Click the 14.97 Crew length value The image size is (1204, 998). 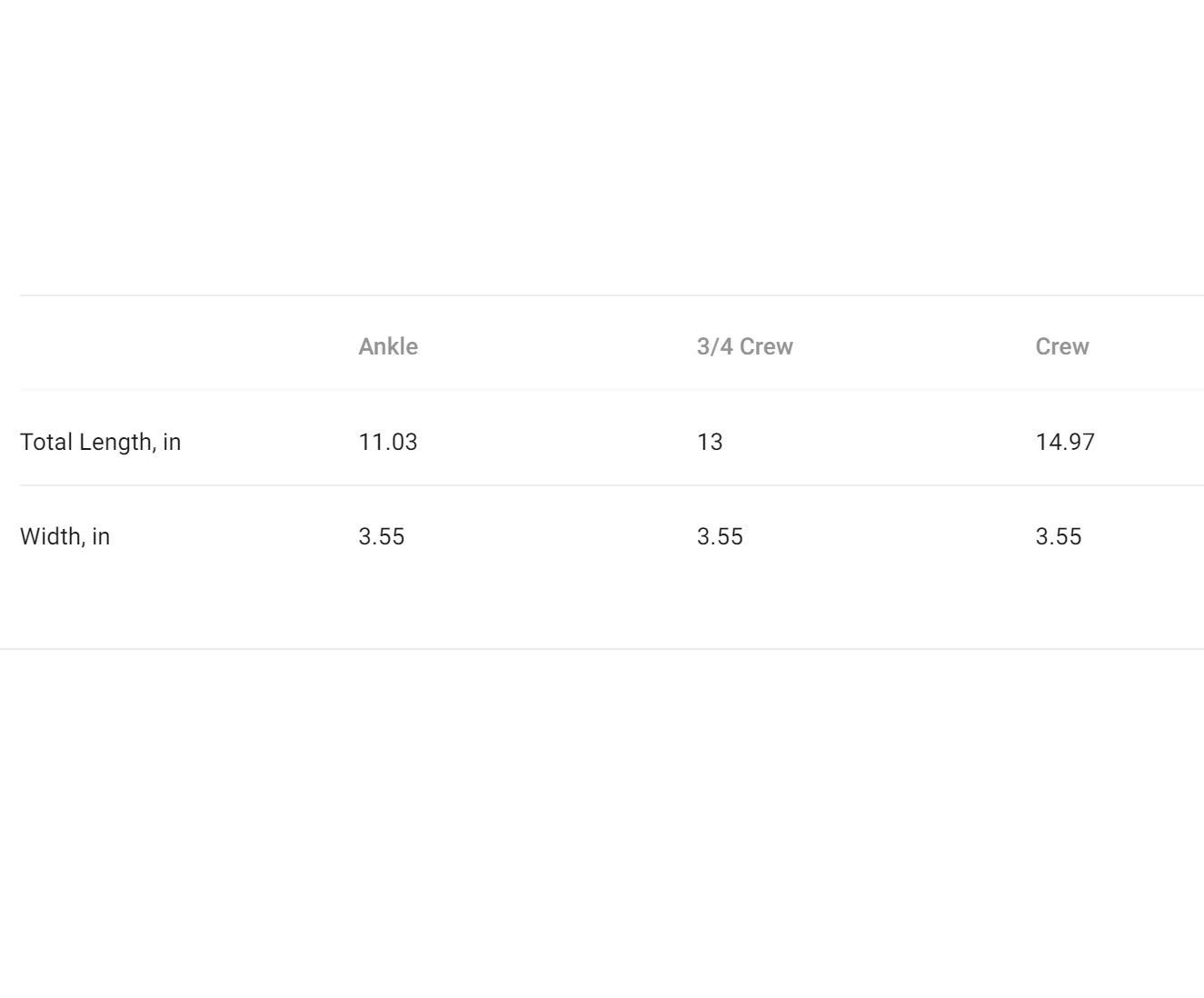click(x=1065, y=442)
